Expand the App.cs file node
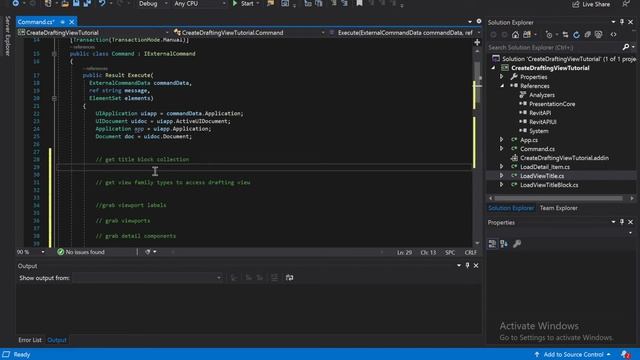This screenshot has height=360, width=640. [502, 140]
